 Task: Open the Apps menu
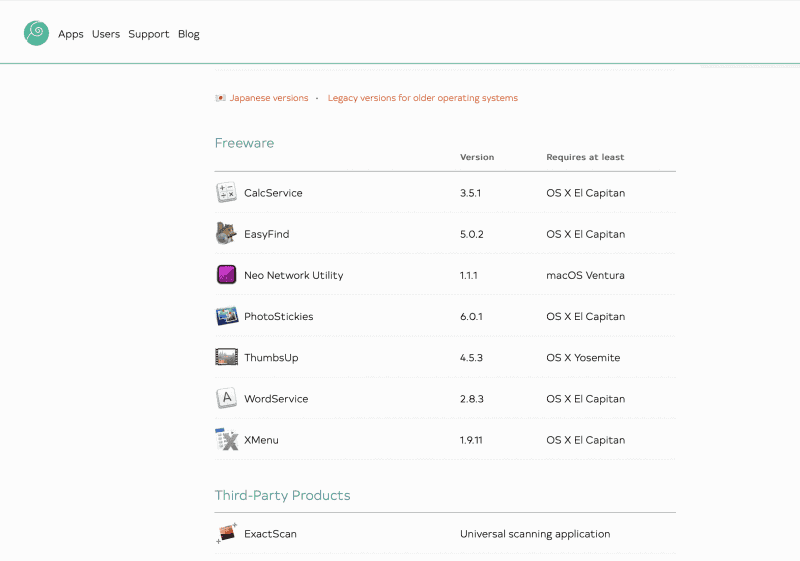coord(70,34)
